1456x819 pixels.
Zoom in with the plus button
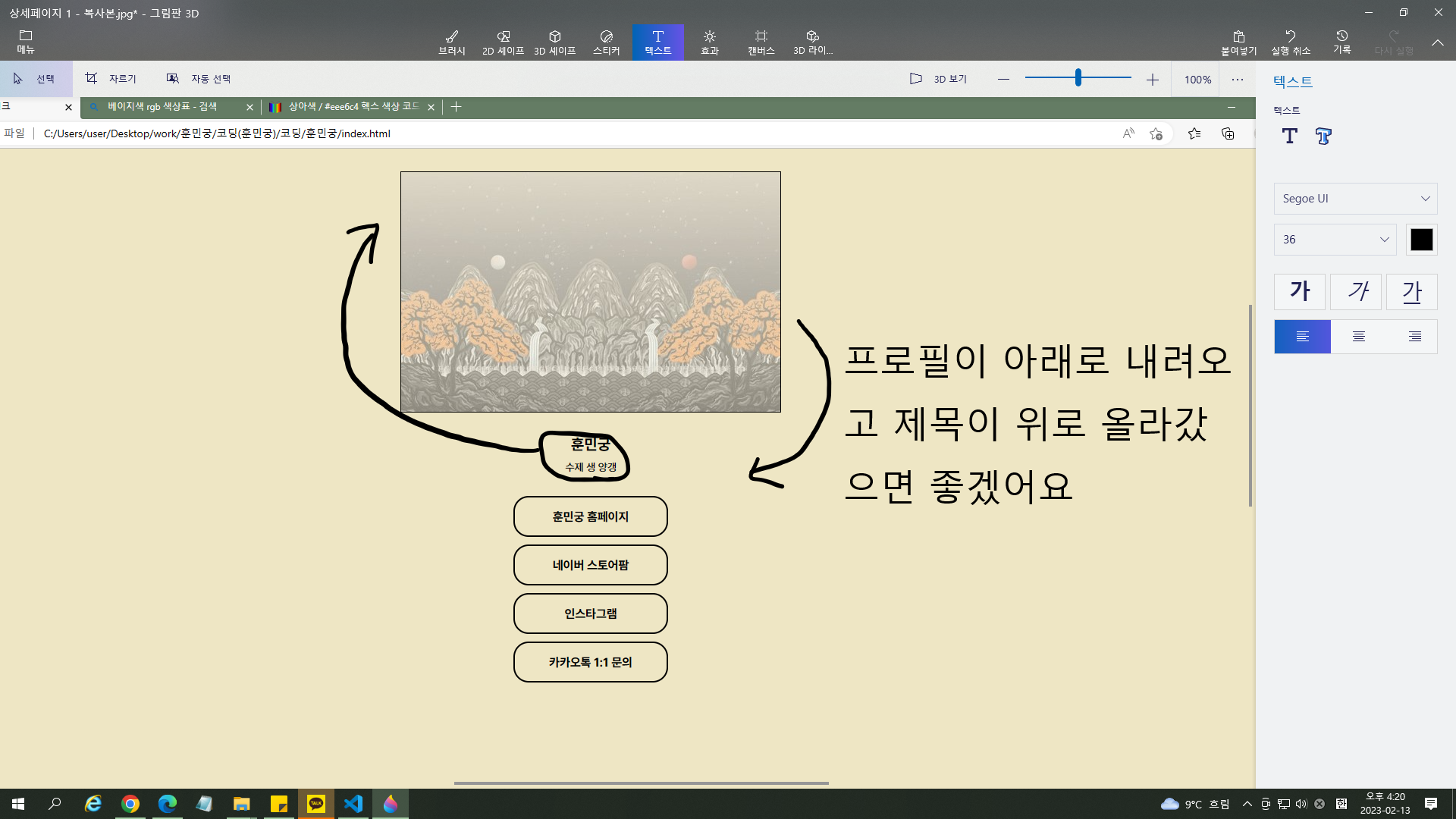click(x=1153, y=79)
